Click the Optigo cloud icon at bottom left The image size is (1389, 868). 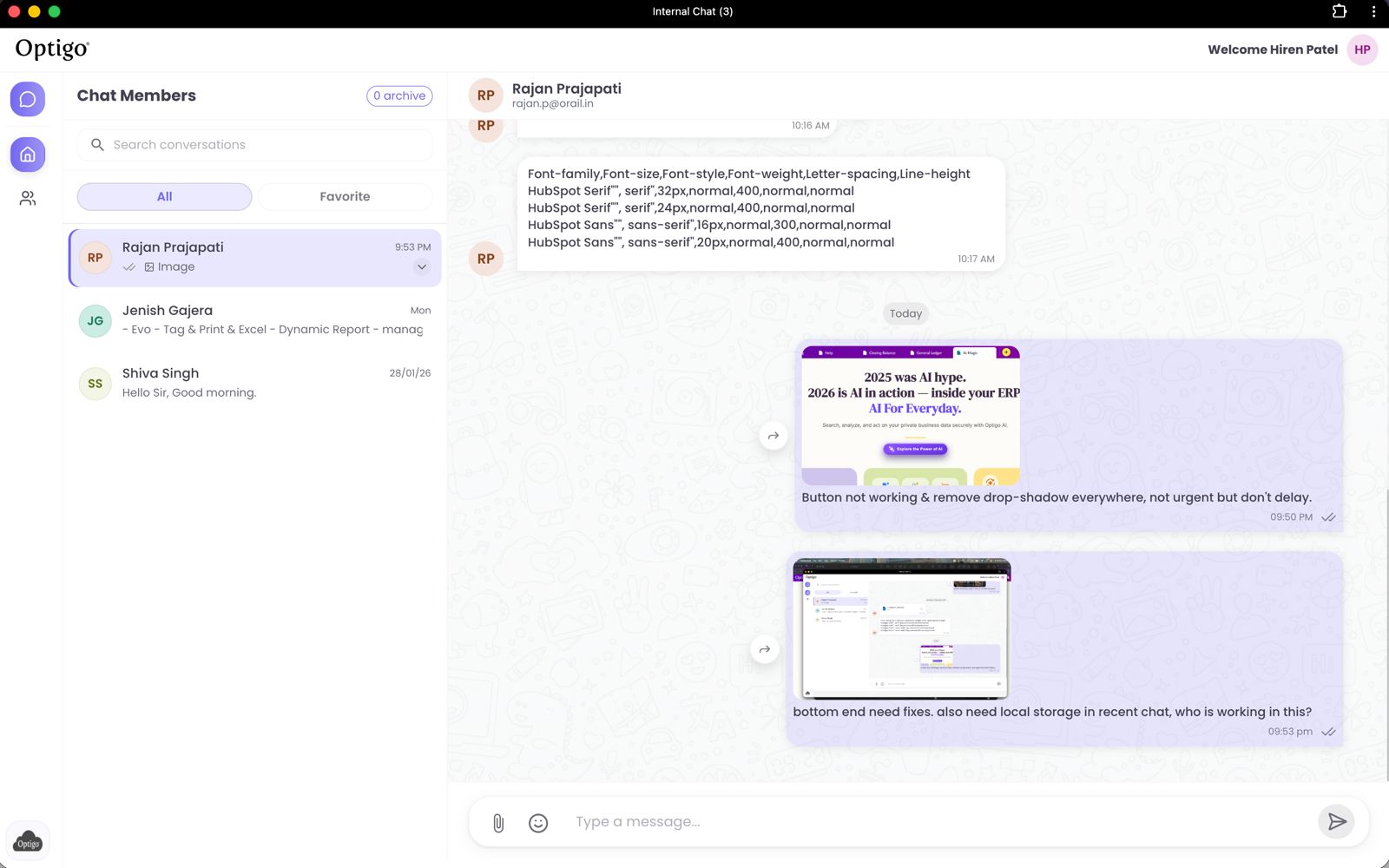click(x=28, y=841)
